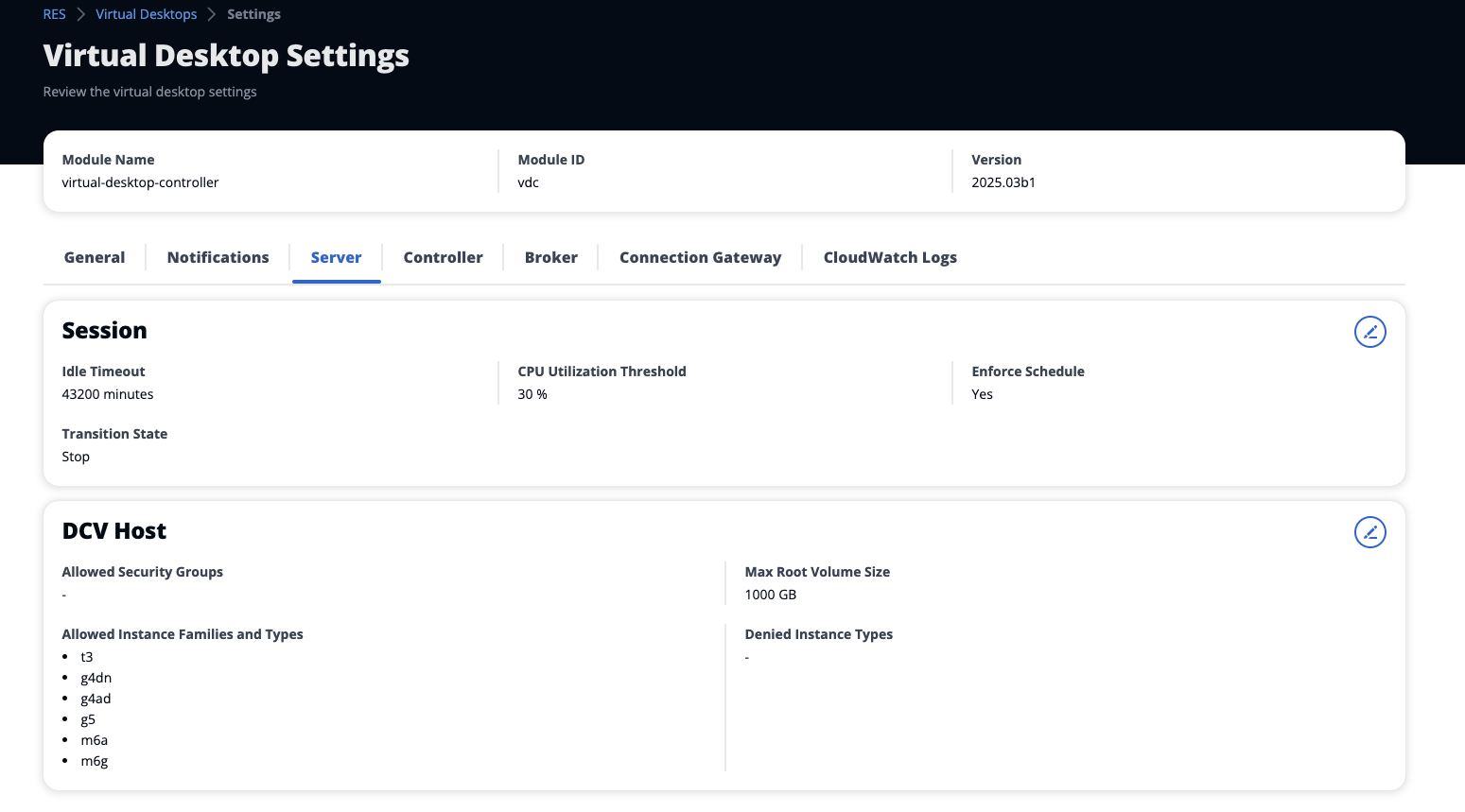
Task: Click the version value 2025.03b1
Action: (1003, 182)
